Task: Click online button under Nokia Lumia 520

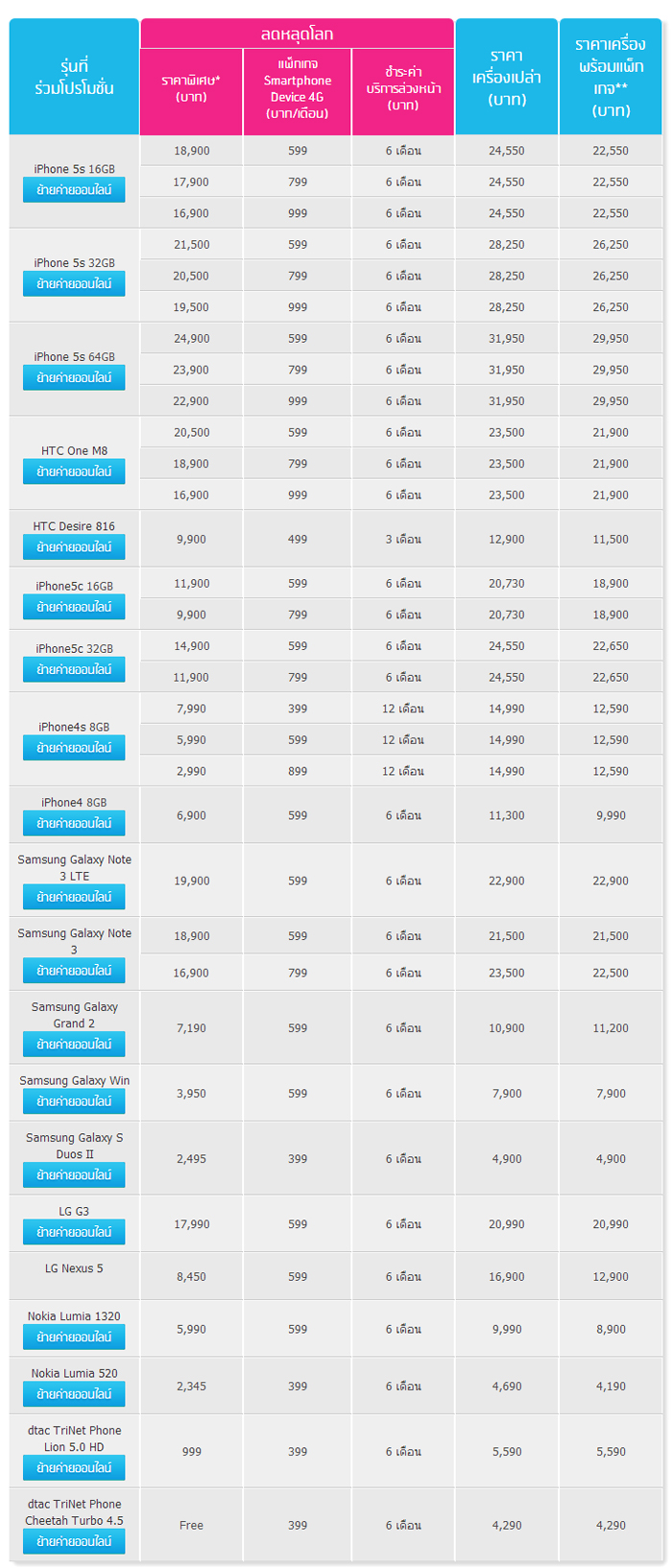Action: [x=74, y=1394]
